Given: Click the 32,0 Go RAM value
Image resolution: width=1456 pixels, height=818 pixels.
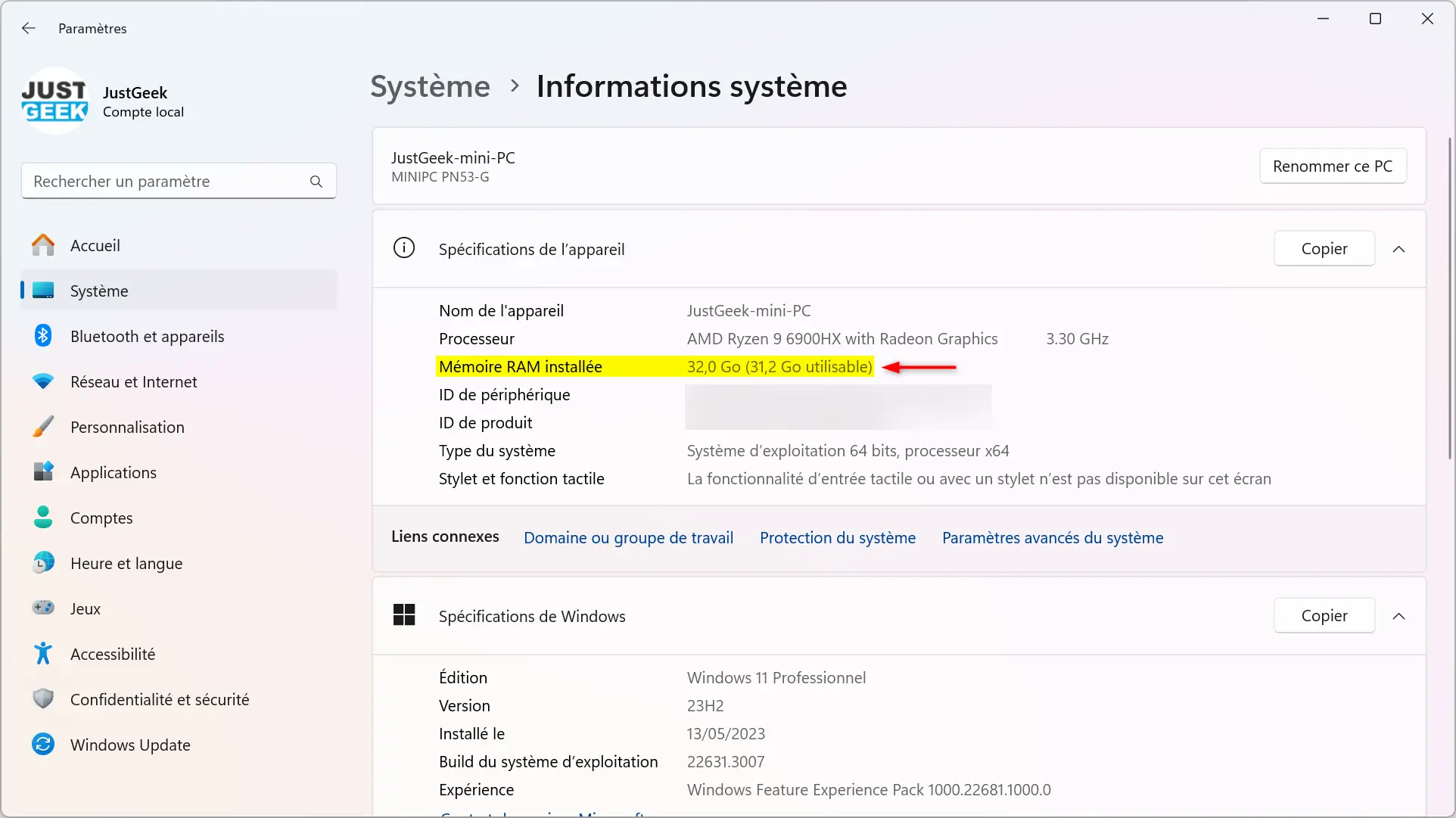Looking at the screenshot, I should pos(779,366).
